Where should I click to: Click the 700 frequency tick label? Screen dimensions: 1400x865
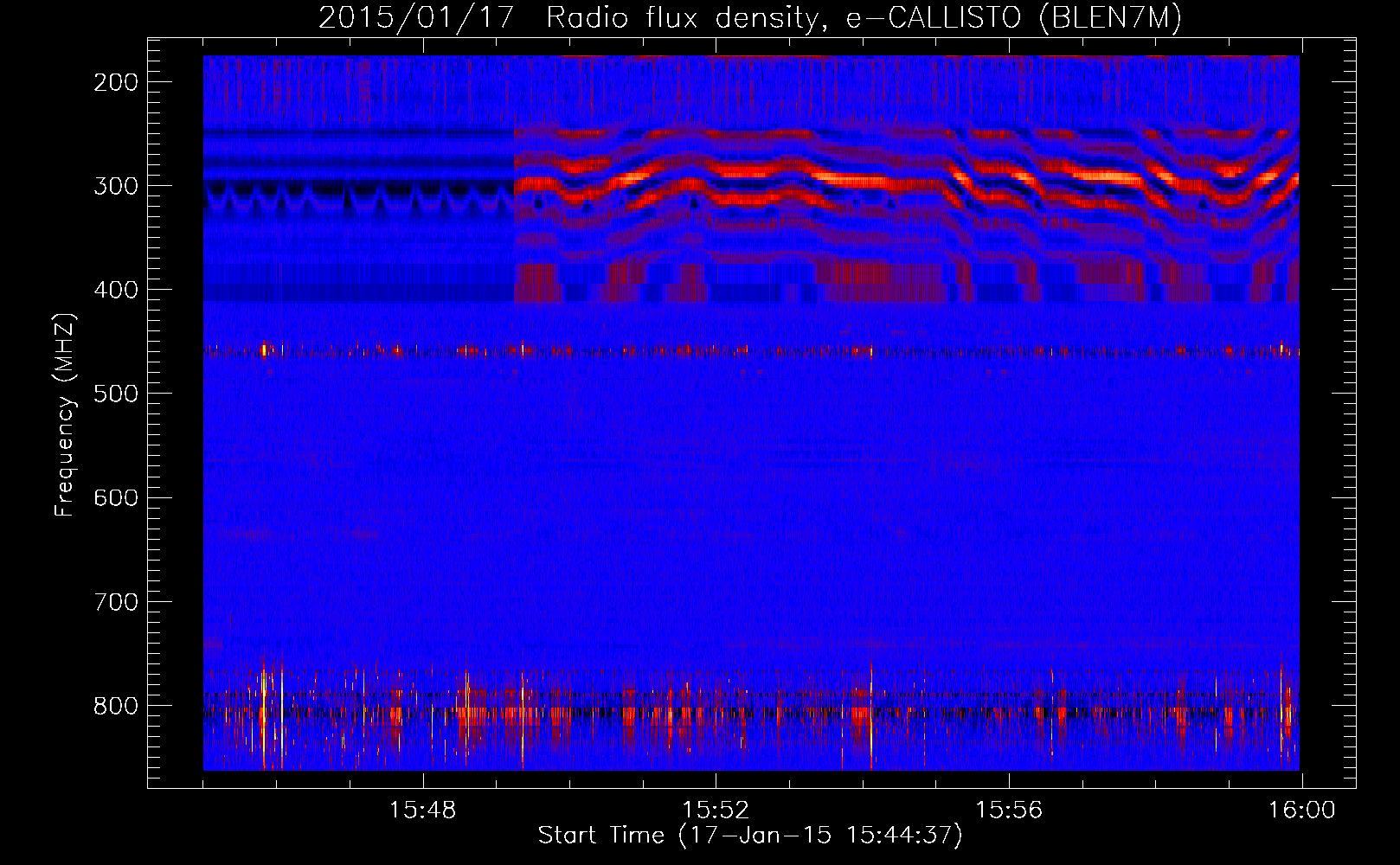point(115,601)
